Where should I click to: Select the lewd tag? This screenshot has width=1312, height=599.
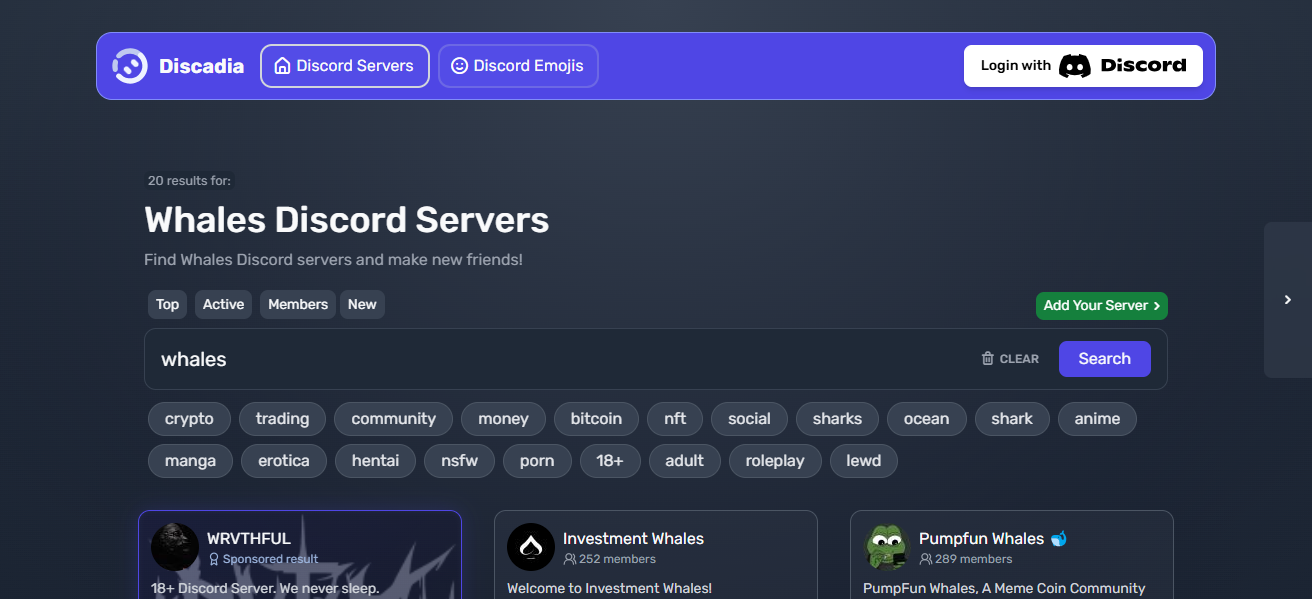pyautogui.click(x=864, y=461)
